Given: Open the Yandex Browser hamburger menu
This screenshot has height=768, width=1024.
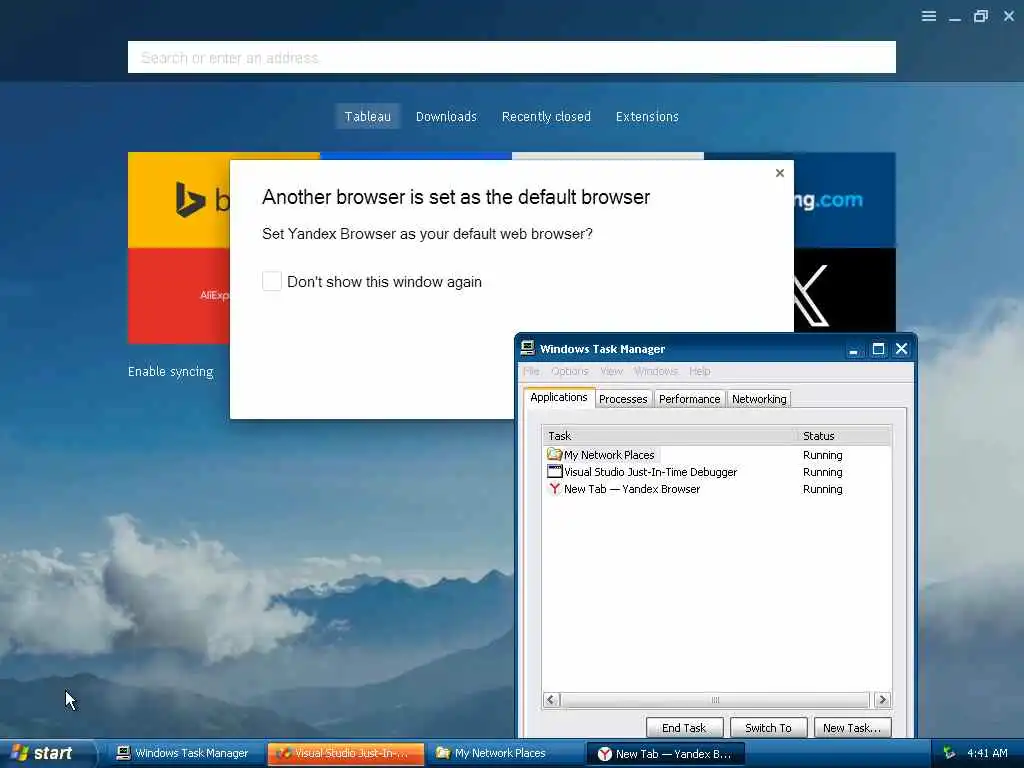Looking at the screenshot, I should [x=929, y=16].
